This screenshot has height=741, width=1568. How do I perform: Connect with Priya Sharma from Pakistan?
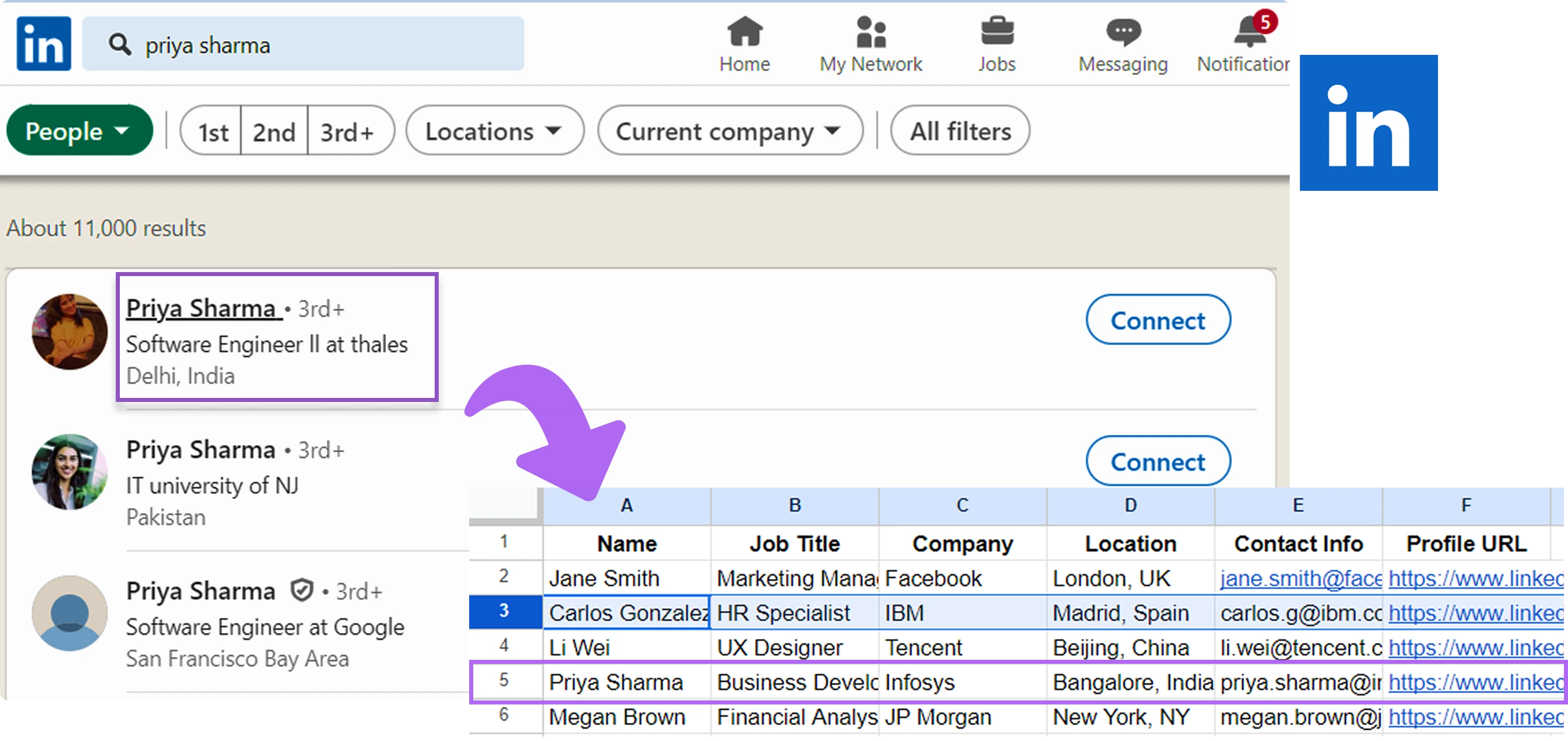(1158, 461)
